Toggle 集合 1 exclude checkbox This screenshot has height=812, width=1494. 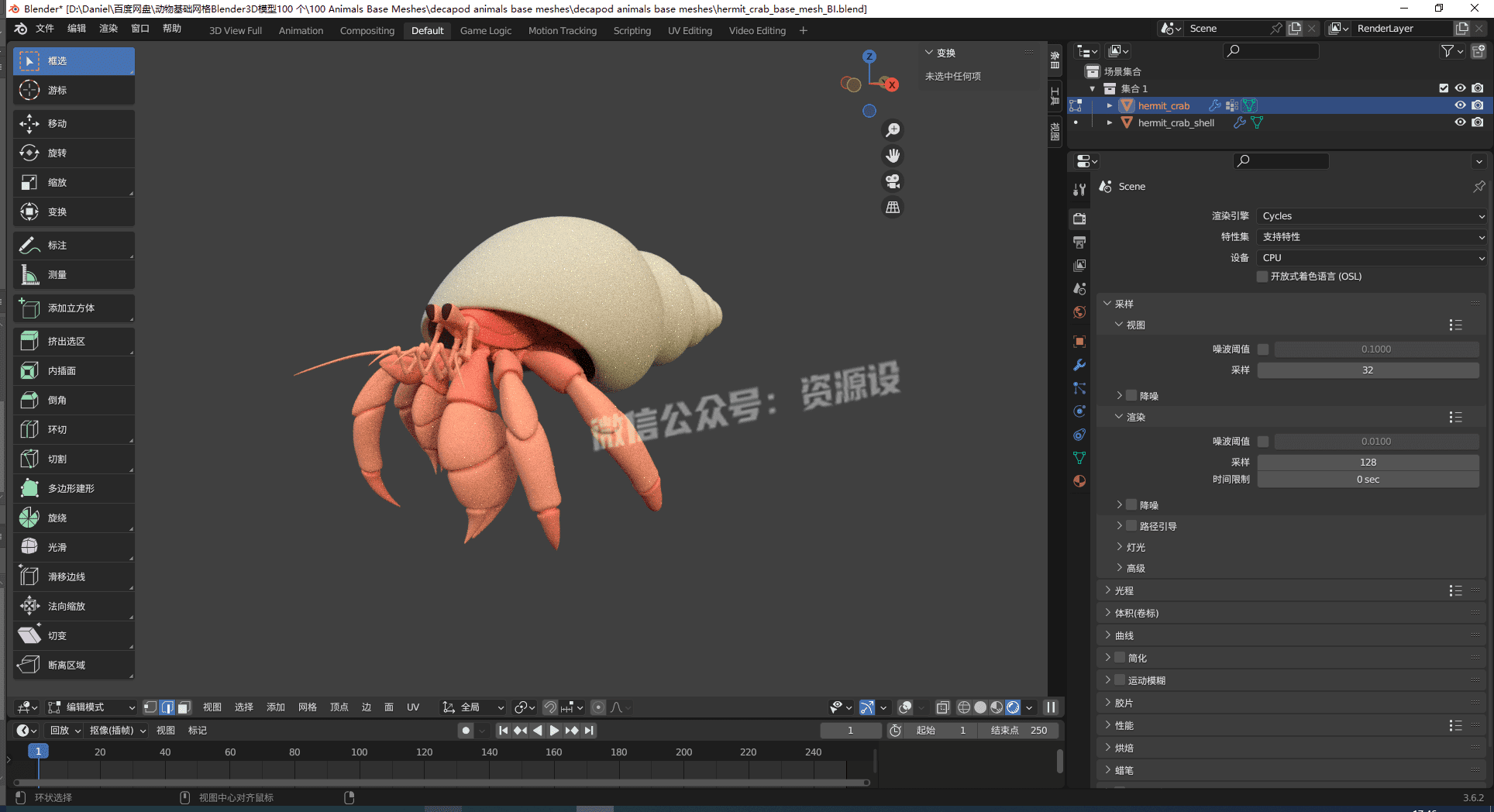point(1443,88)
